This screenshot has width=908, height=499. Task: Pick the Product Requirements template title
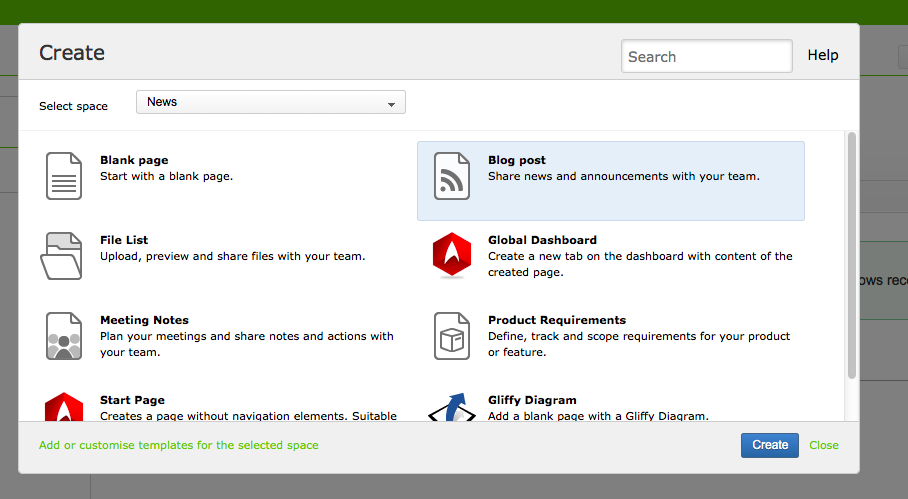pyautogui.click(x=556, y=320)
